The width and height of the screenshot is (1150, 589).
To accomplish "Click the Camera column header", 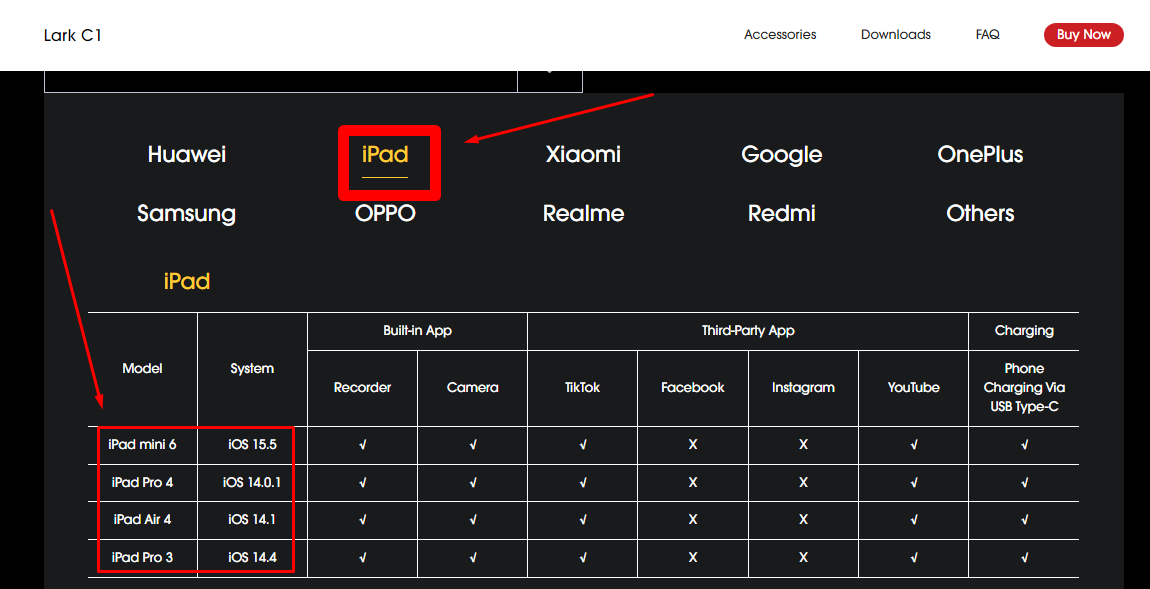I will pos(472,388).
